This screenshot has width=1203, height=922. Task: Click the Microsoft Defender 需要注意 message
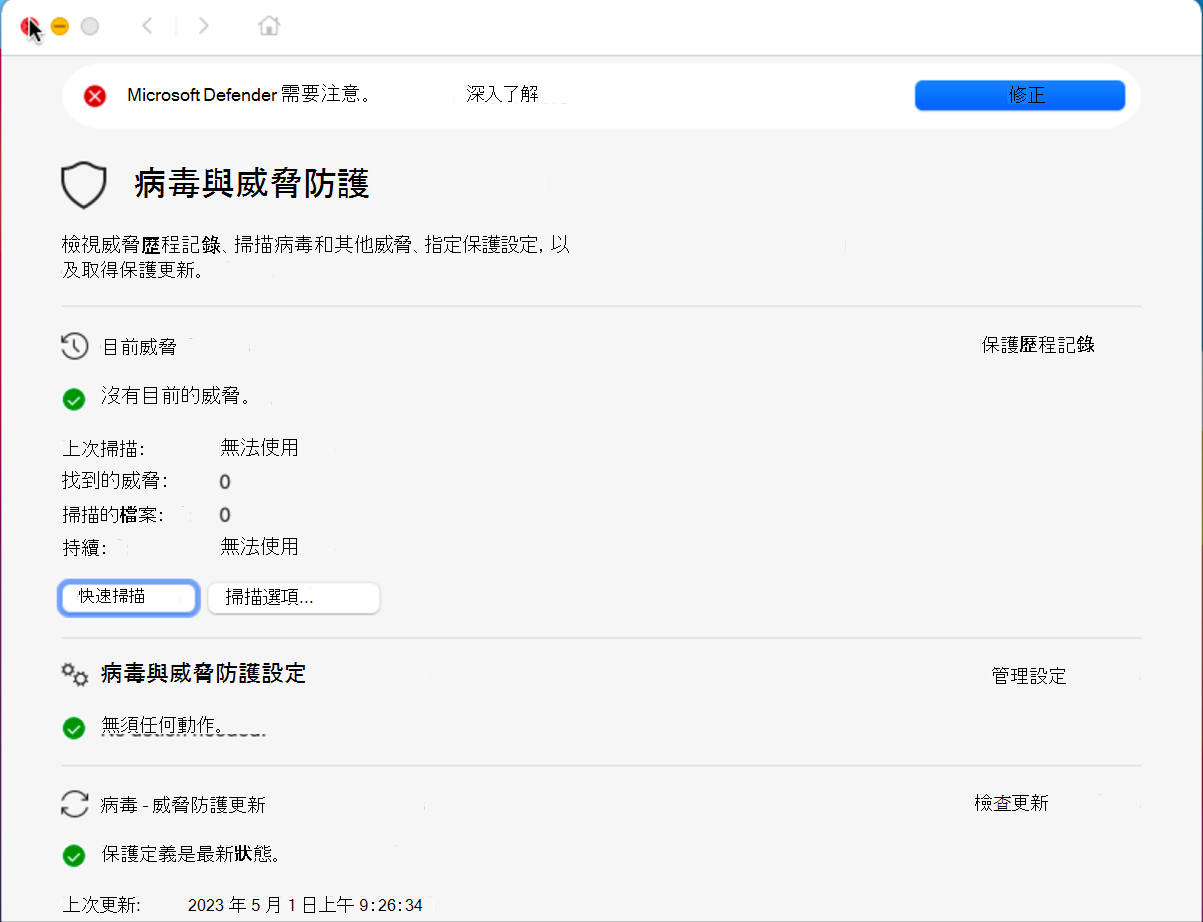[249, 95]
